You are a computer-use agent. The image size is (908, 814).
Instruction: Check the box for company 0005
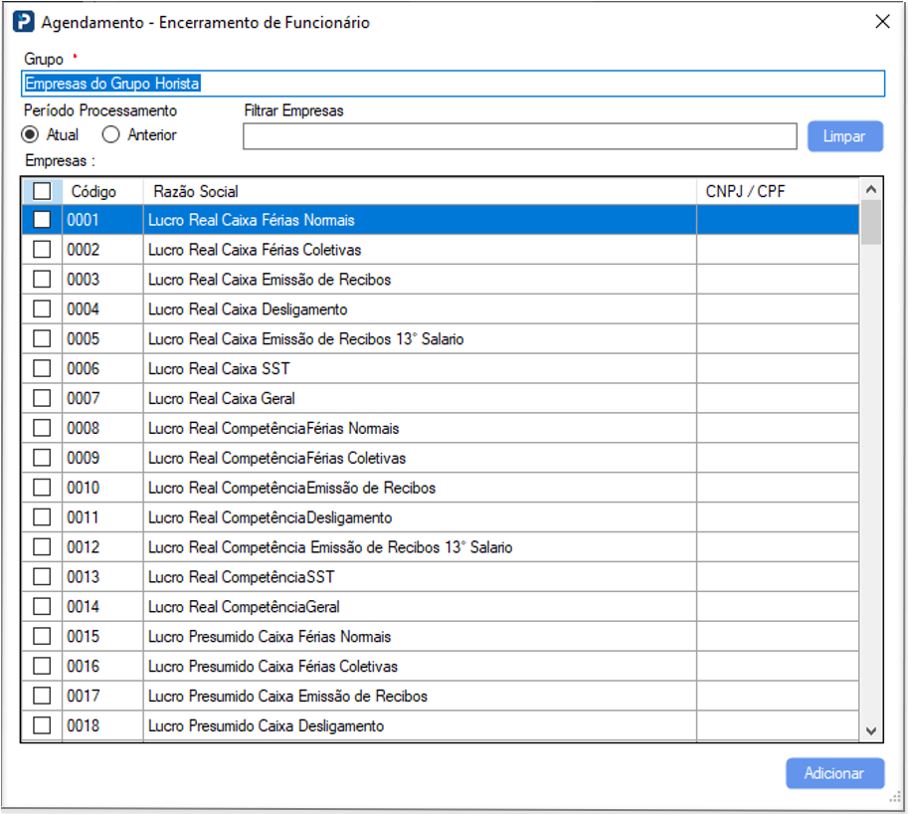tap(42, 339)
